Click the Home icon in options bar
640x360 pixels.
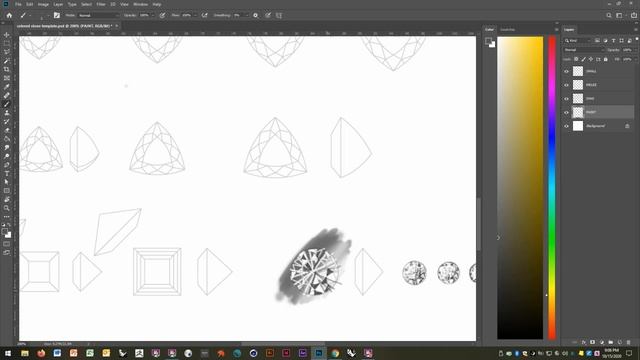point(9,16)
